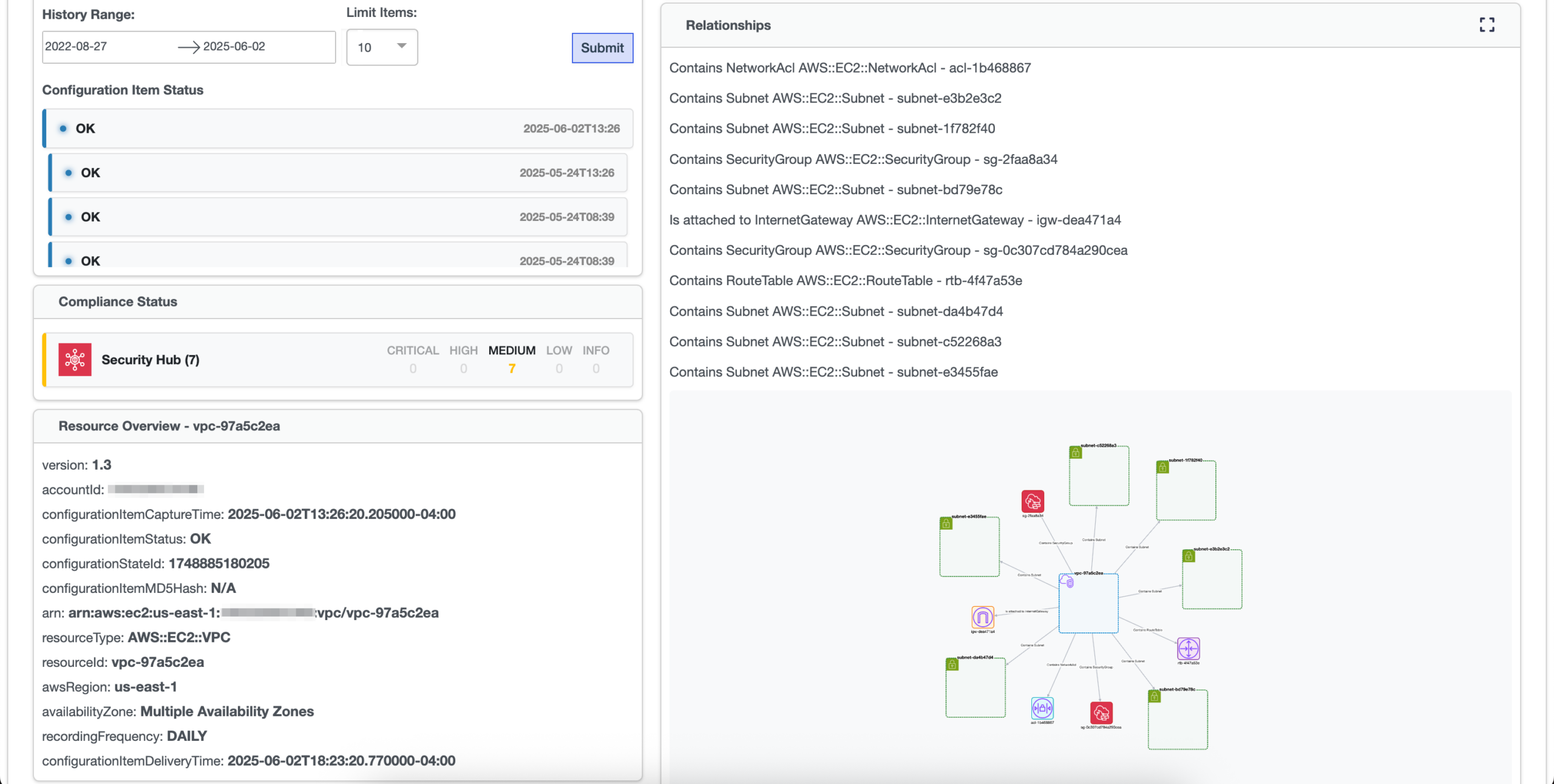1554x784 pixels.
Task: Click lock icon of subnet-e3455fae node
Action: (946, 523)
